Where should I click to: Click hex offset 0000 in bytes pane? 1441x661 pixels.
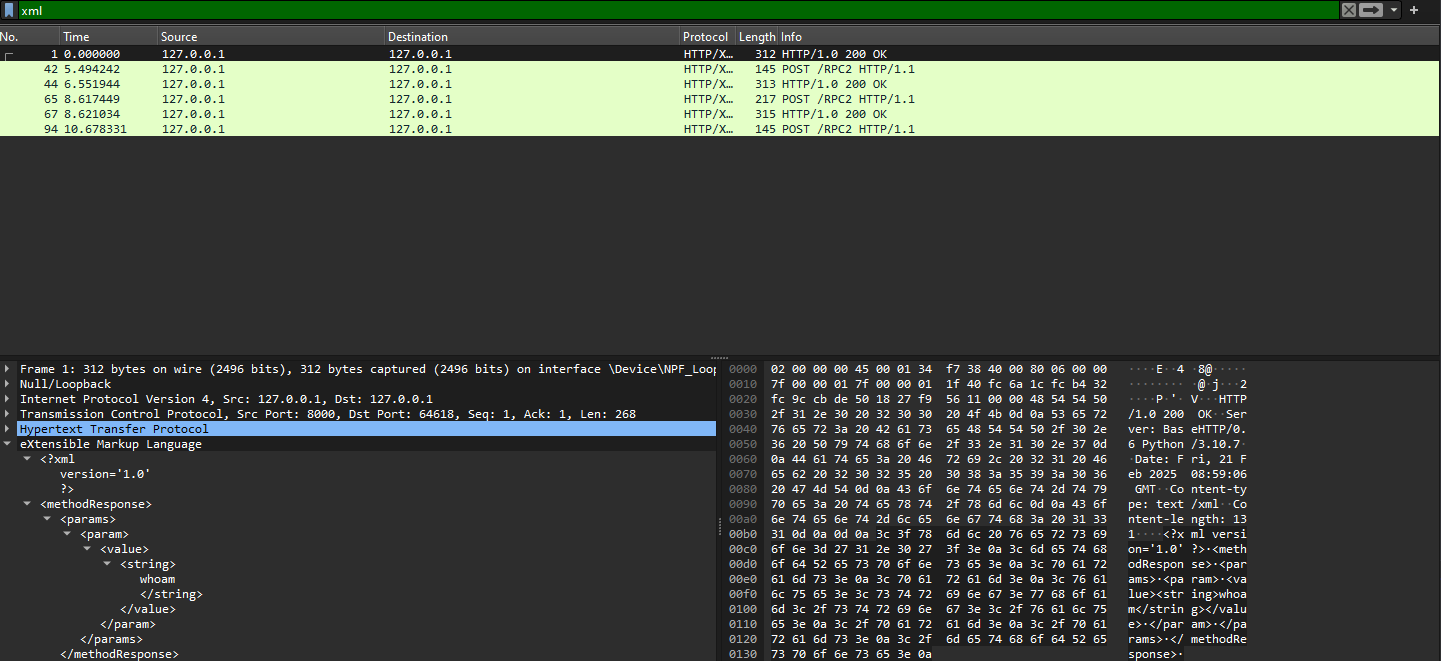(744, 369)
